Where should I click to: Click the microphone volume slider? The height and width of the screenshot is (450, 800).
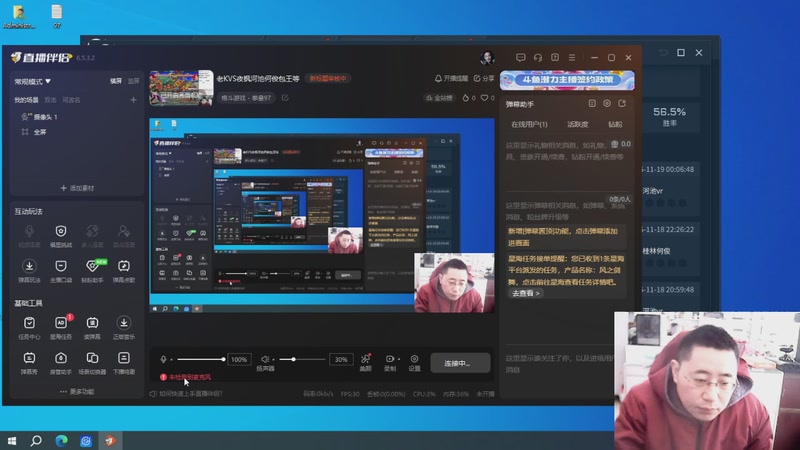pyautogui.click(x=201, y=359)
